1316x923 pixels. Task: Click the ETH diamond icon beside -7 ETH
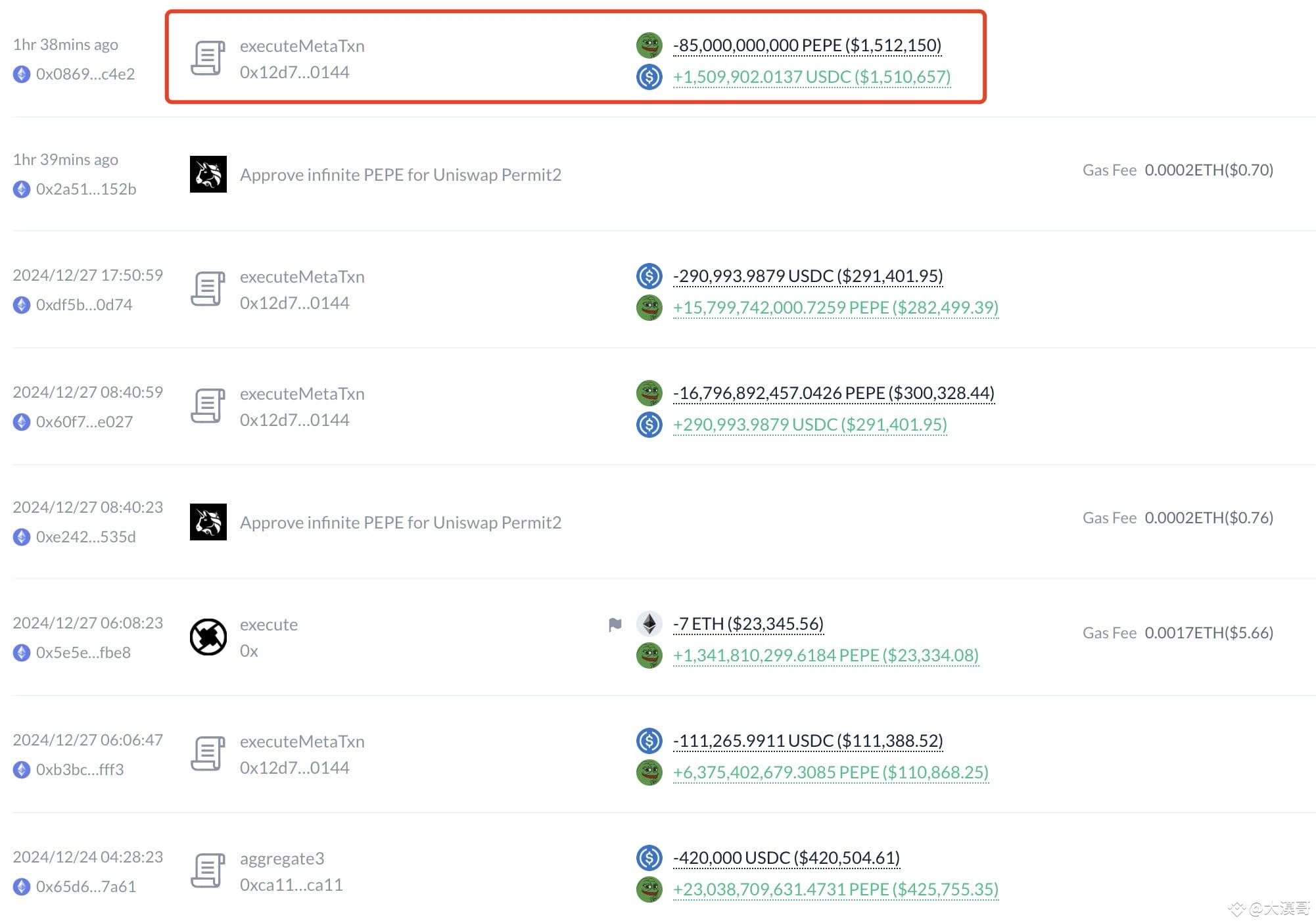click(x=649, y=623)
